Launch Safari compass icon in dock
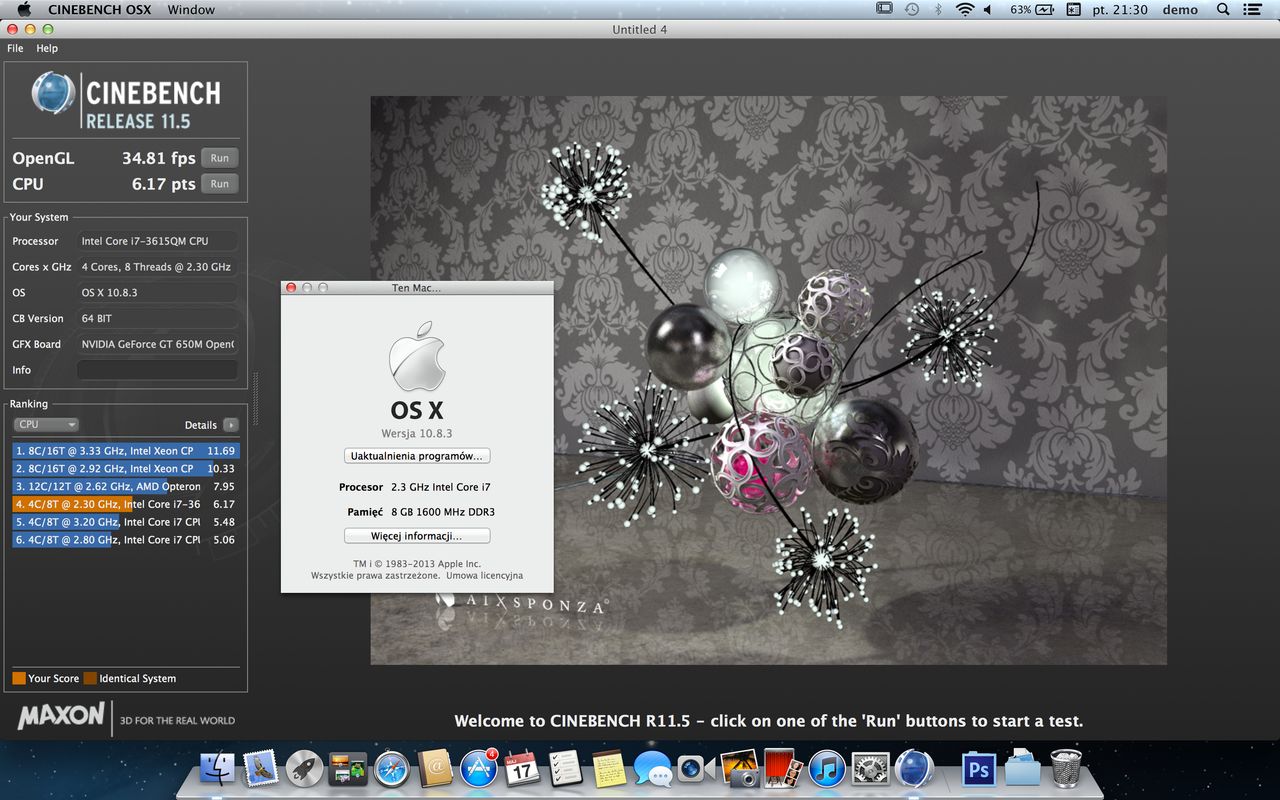Screen dimensions: 1280x800 coord(391,768)
